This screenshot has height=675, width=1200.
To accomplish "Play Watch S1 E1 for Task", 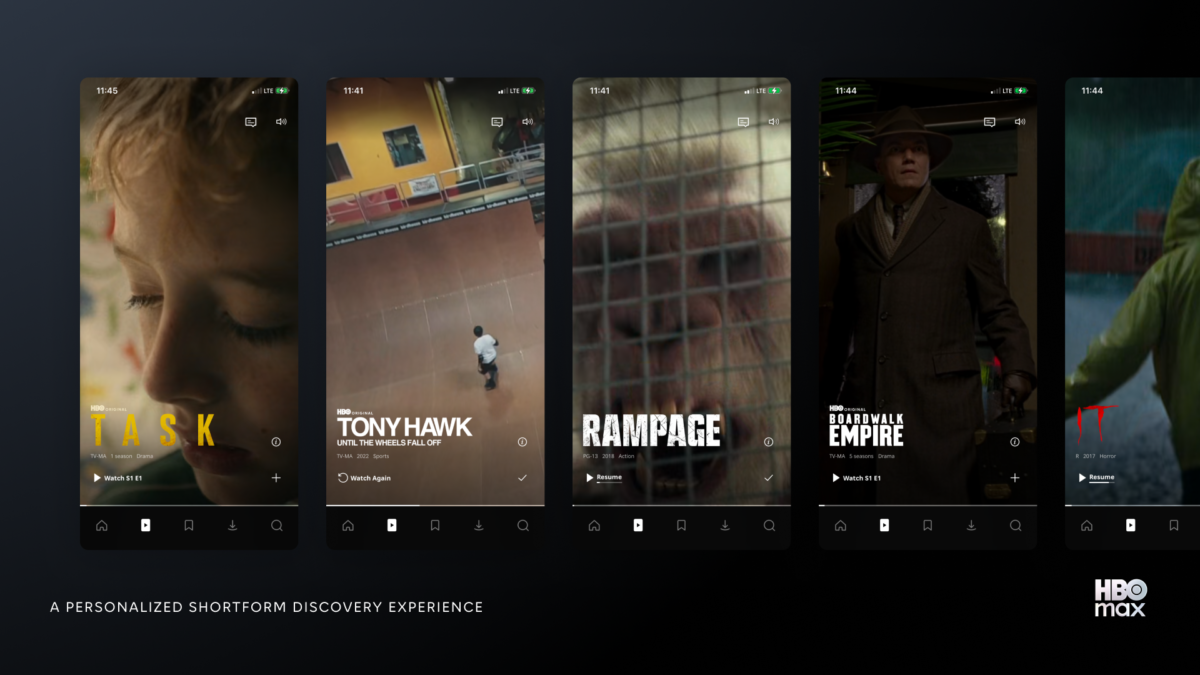I will [x=118, y=478].
